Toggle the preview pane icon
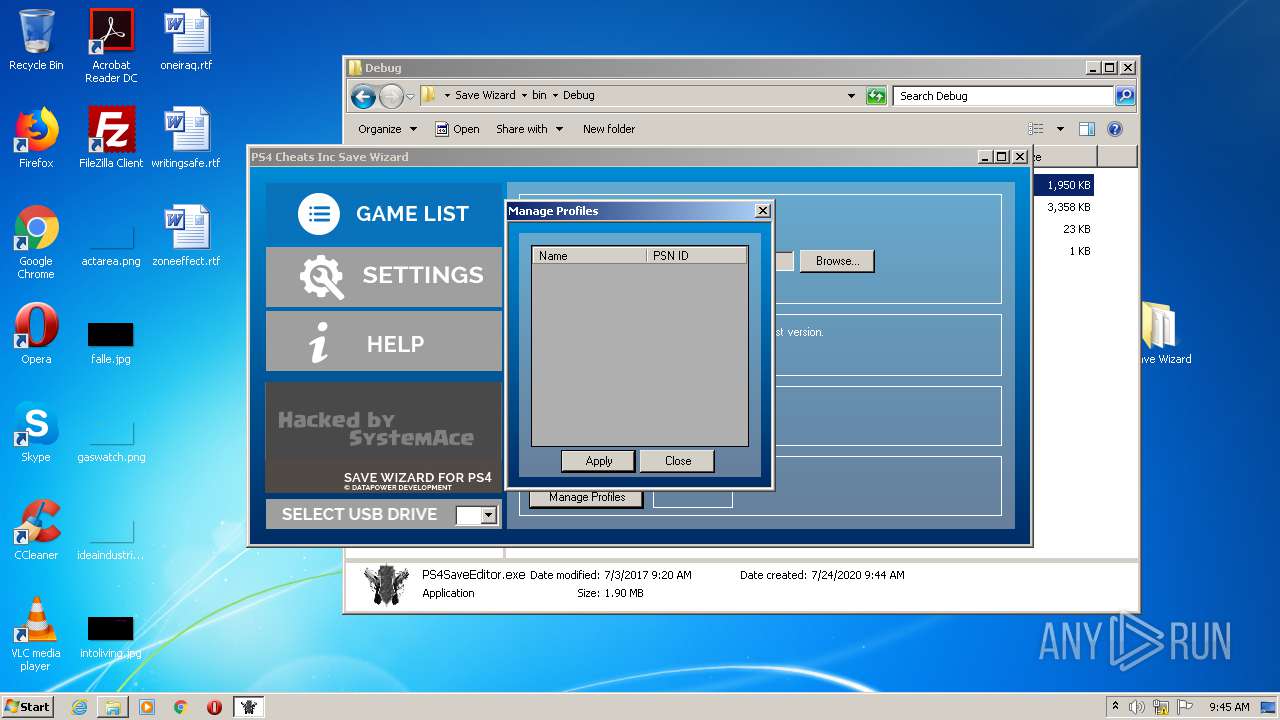Viewport: 1280px width, 720px height. 1087,129
